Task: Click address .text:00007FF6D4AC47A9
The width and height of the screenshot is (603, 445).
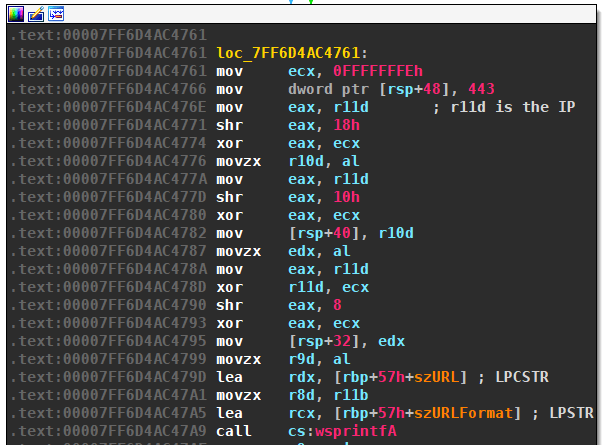Action: [108, 431]
